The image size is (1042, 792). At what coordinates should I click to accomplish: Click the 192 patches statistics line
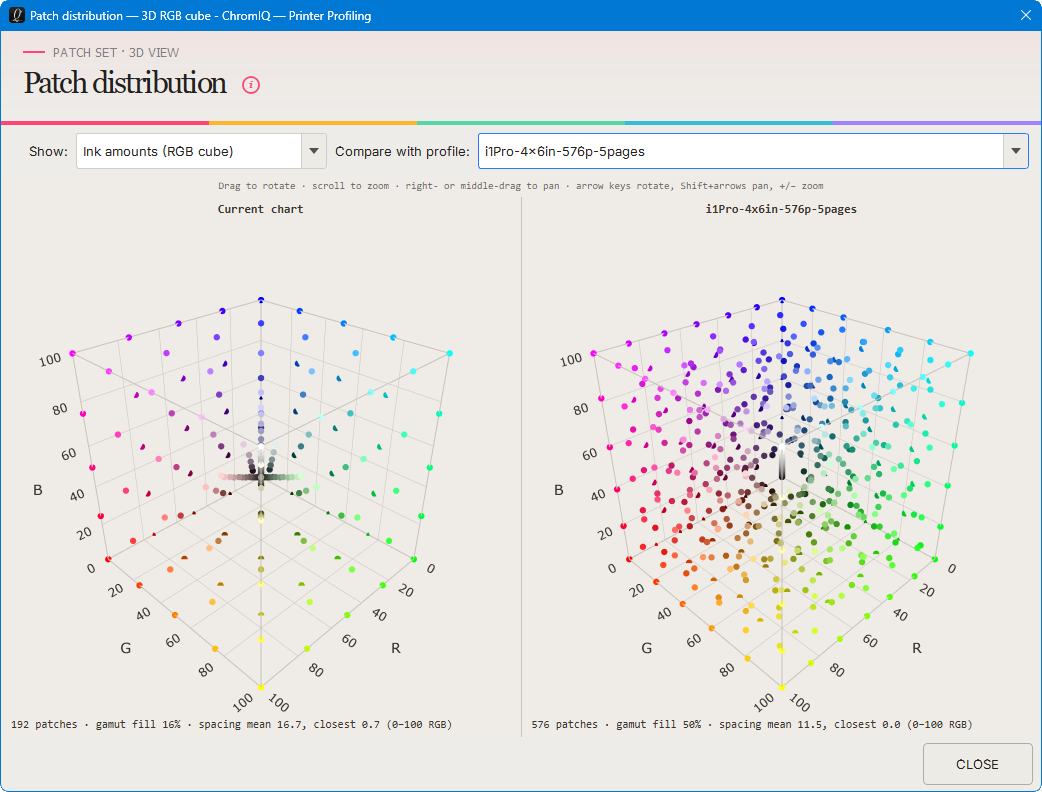tap(231, 724)
